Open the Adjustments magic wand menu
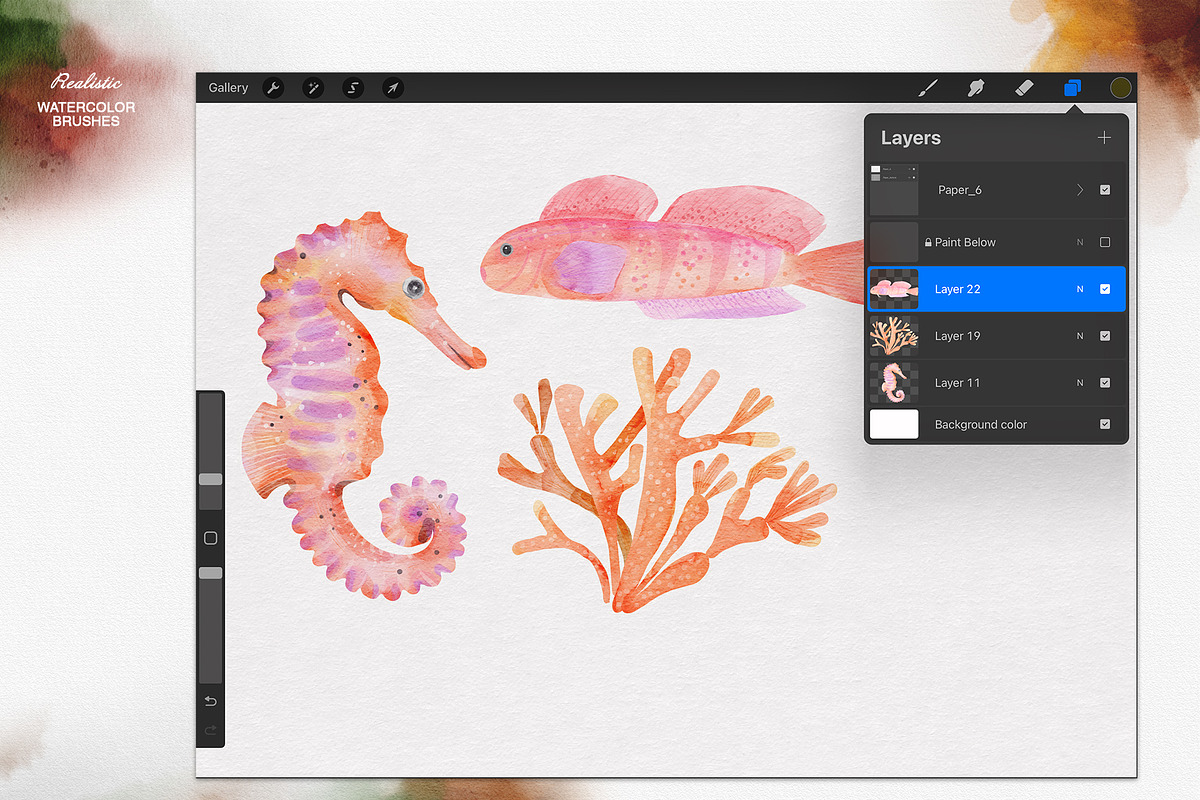The image size is (1200, 800). (313, 88)
